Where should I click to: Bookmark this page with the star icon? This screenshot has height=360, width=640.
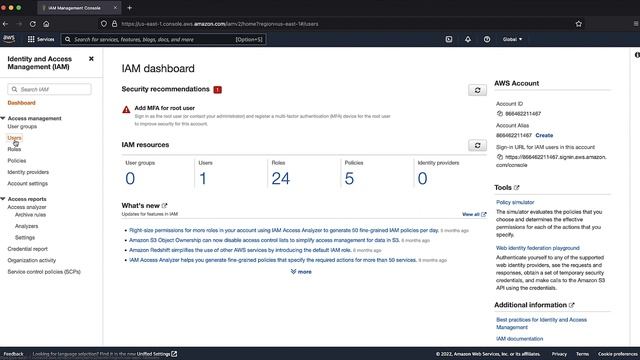pos(578,24)
